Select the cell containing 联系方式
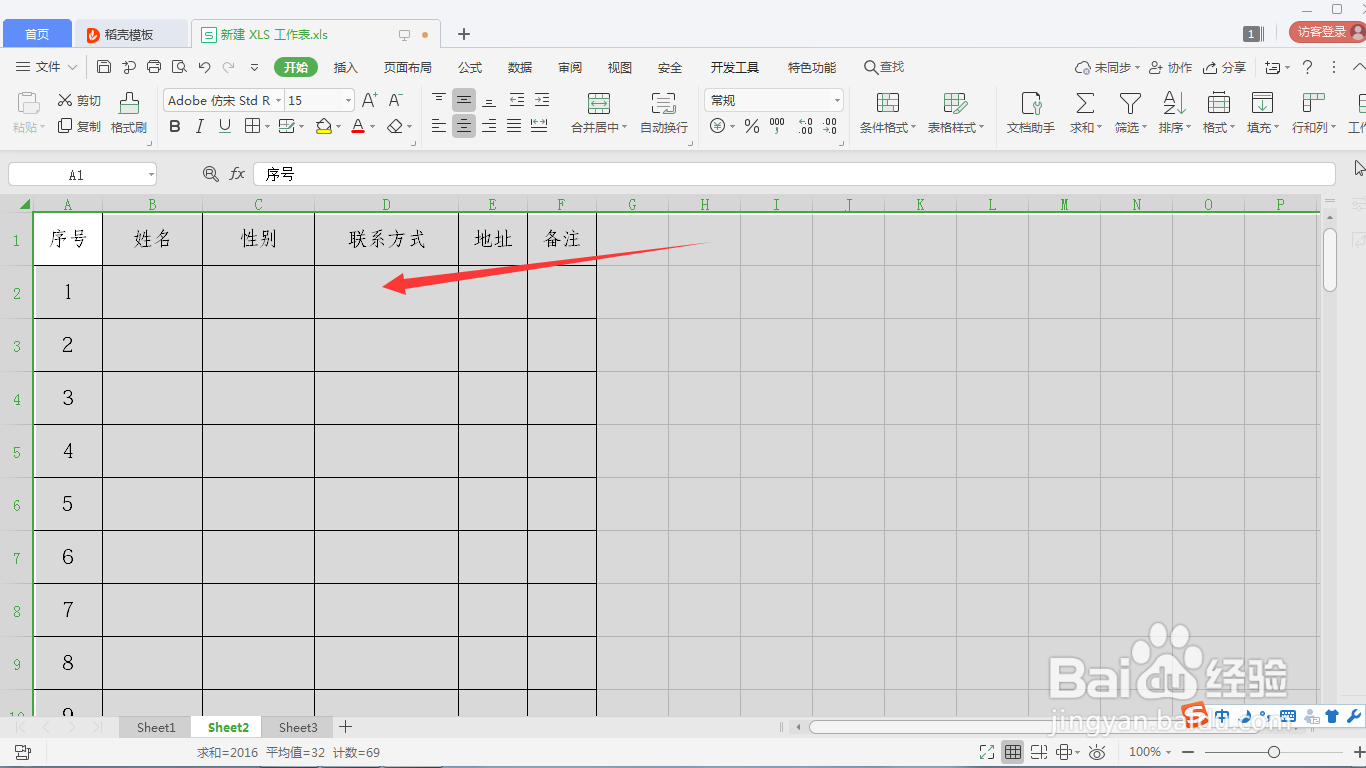This screenshot has height=768, width=1366. (387, 239)
